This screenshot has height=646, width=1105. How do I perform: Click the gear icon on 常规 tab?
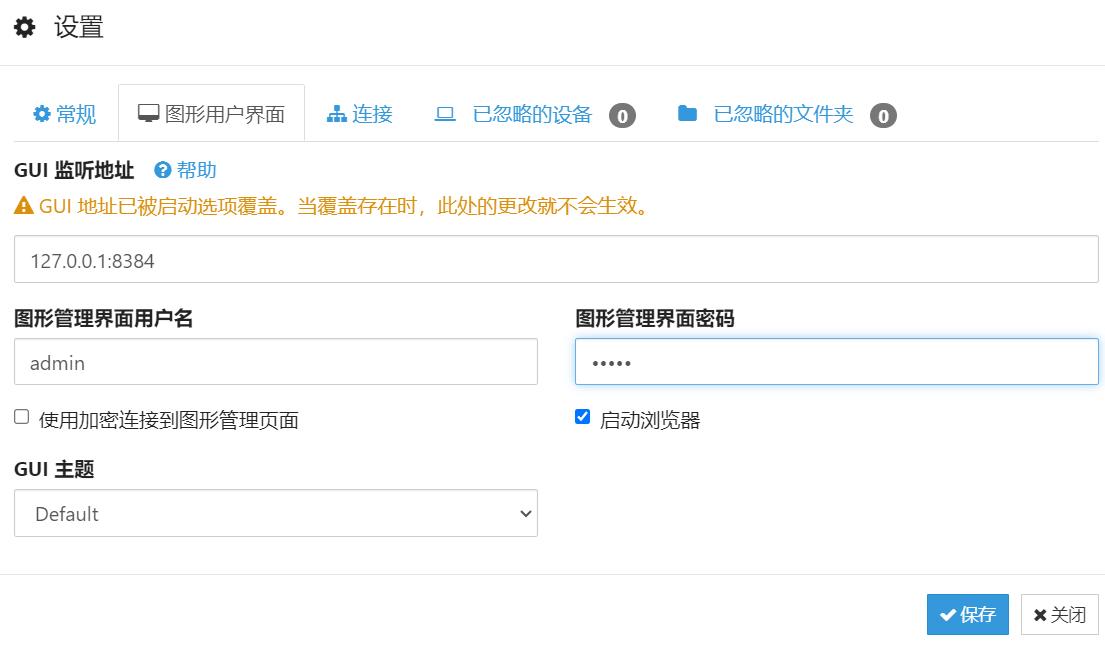pos(42,113)
